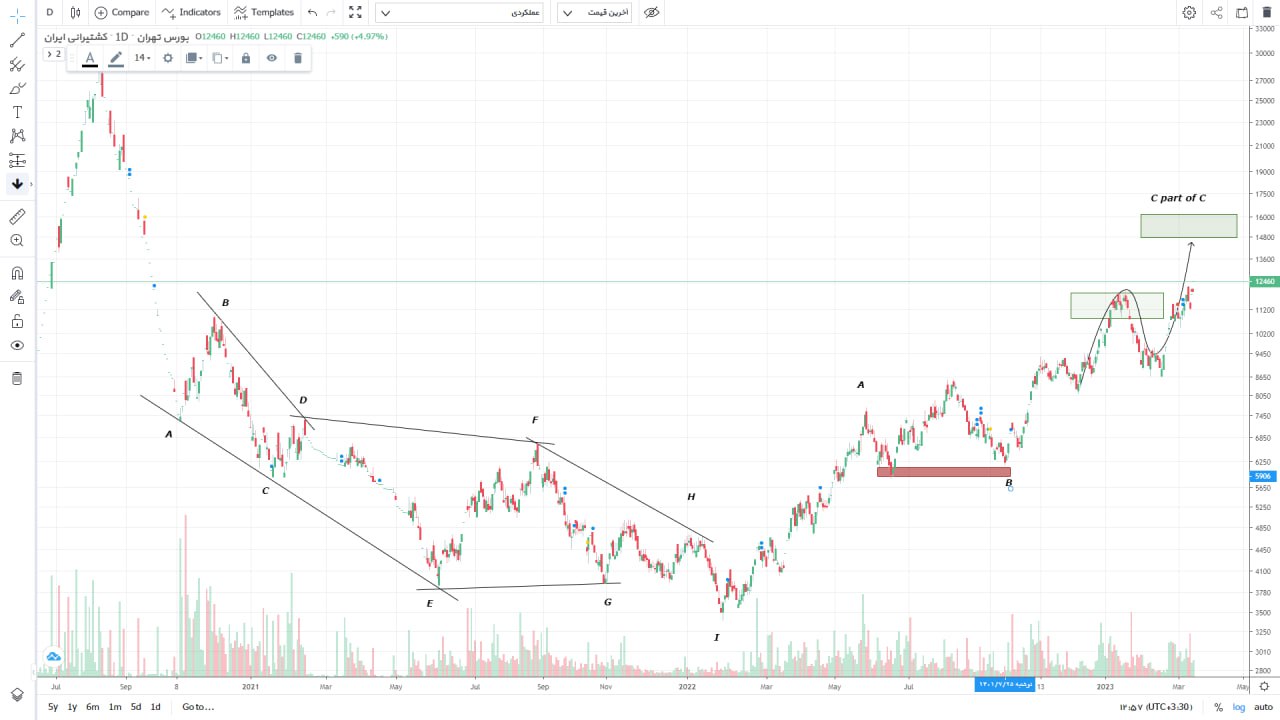Toggle log scale on price axis
Screen dimensions: 1280x720
[1238, 707]
